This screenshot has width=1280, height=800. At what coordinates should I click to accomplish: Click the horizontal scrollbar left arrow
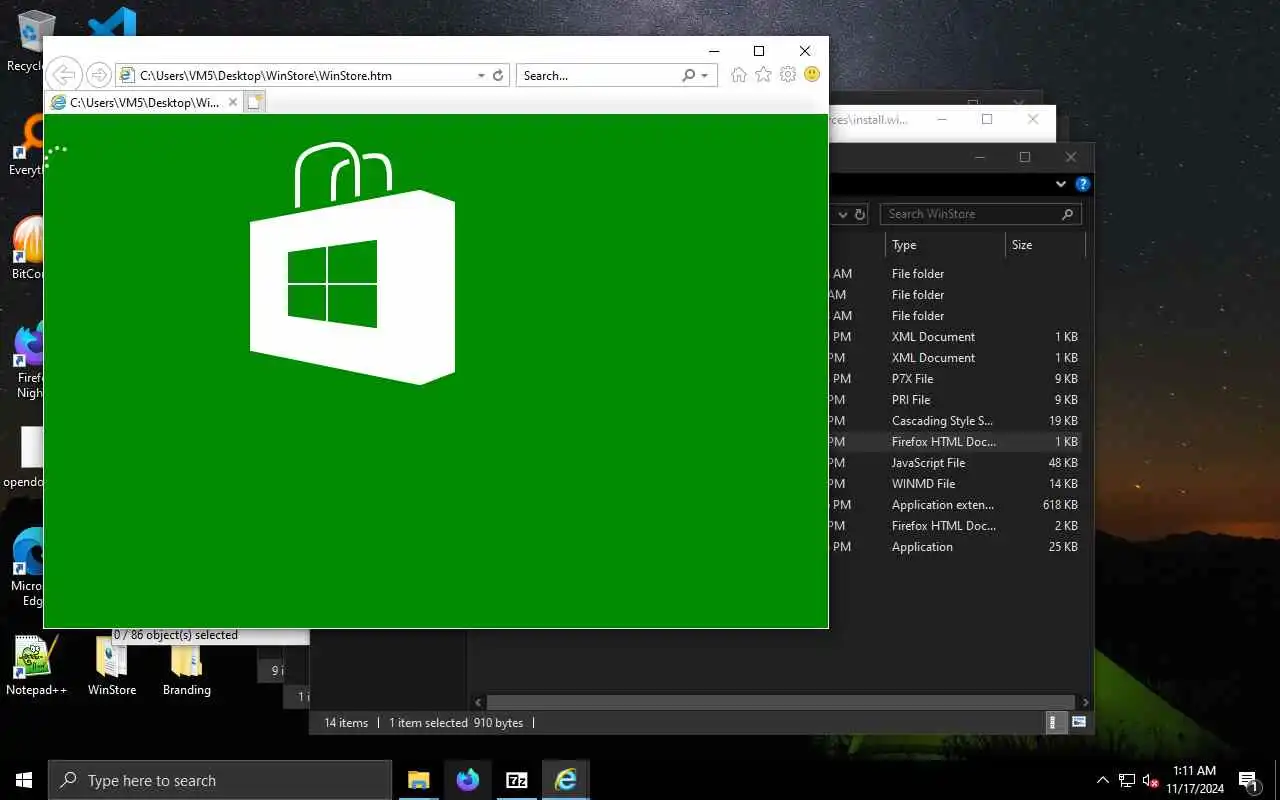pyautogui.click(x=478, y=703)
